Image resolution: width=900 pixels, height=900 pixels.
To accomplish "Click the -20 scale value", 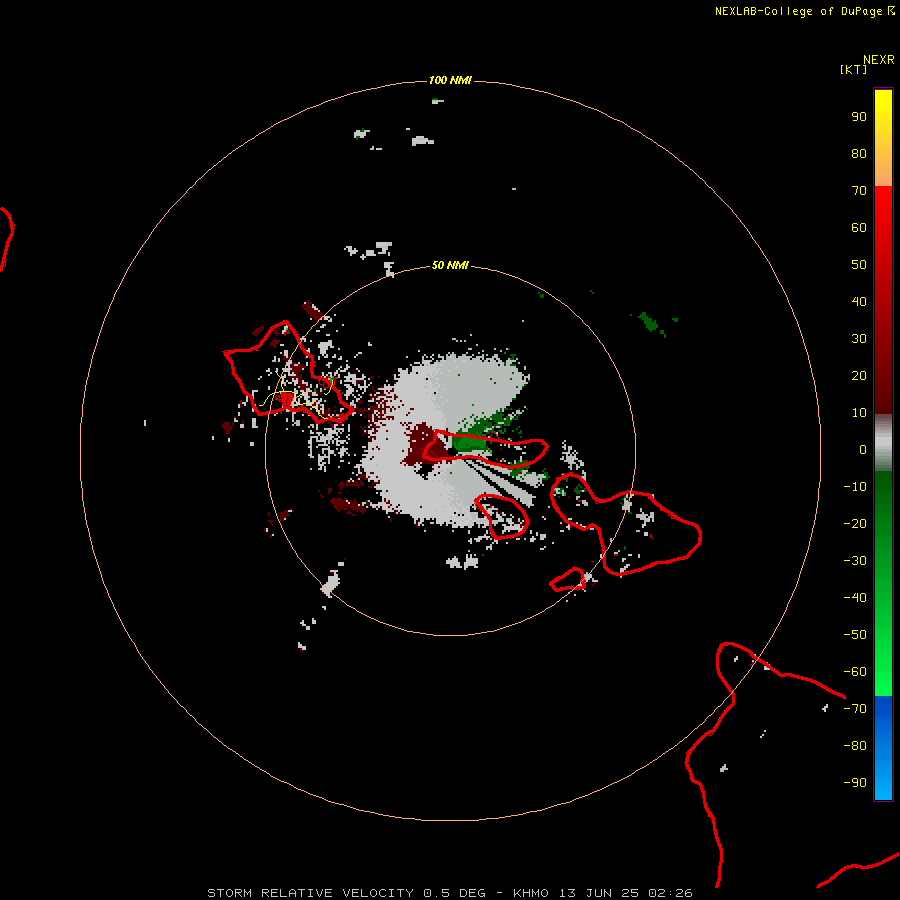I will click(x=855, y=523).
